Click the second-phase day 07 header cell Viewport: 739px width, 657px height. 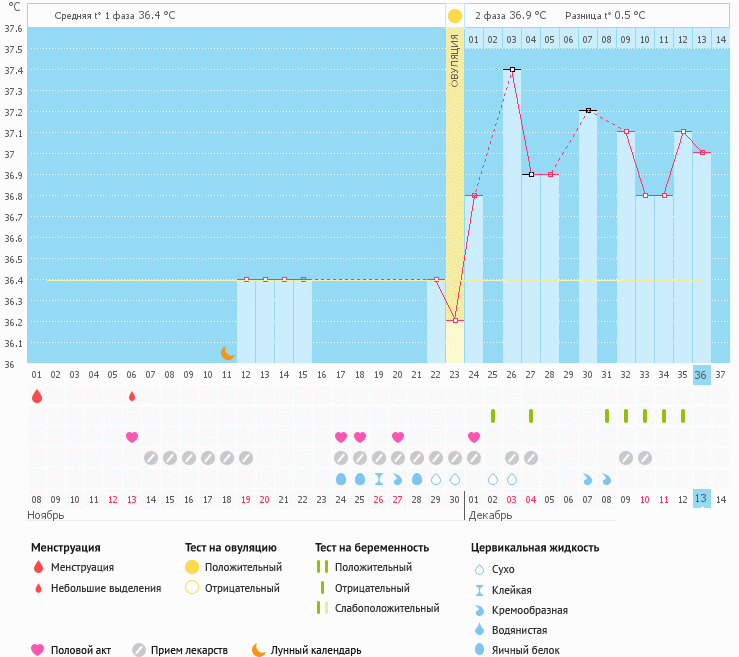click(587, 40)
